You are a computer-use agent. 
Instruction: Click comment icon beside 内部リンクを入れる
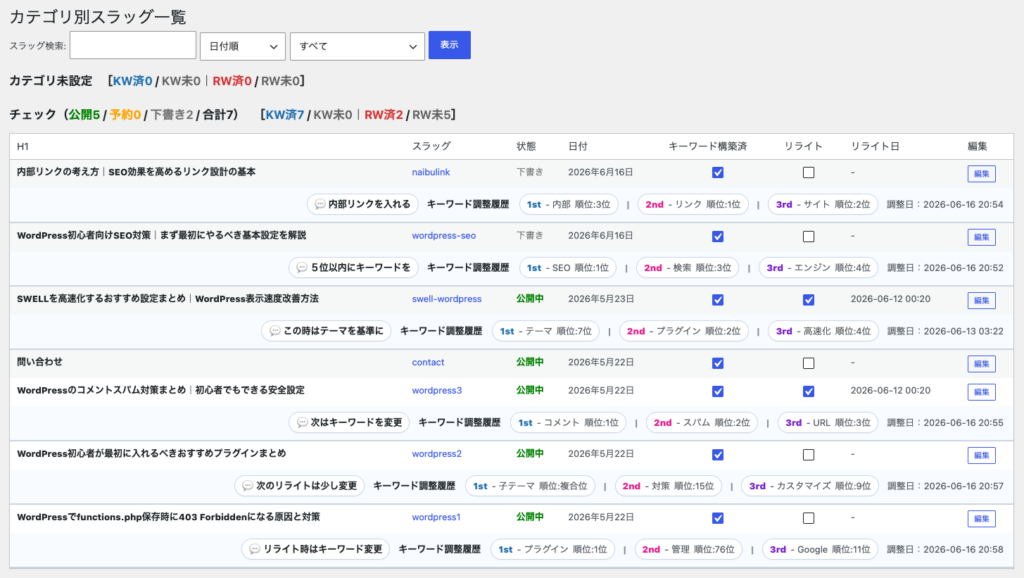(320, 204)
